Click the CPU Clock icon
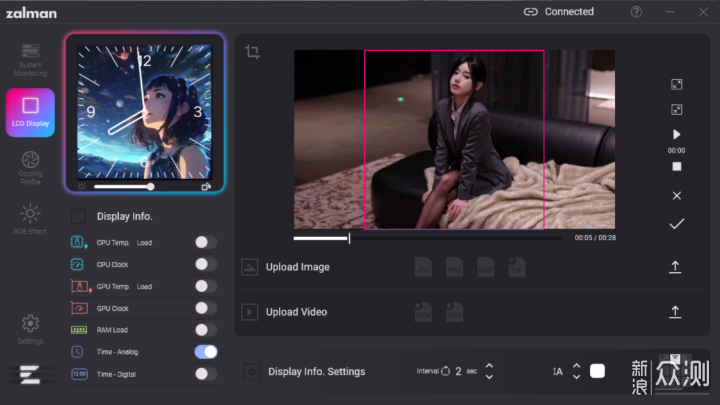Image resolution: width=720 pixels, height=405 pixels. (x=77, y=264)
